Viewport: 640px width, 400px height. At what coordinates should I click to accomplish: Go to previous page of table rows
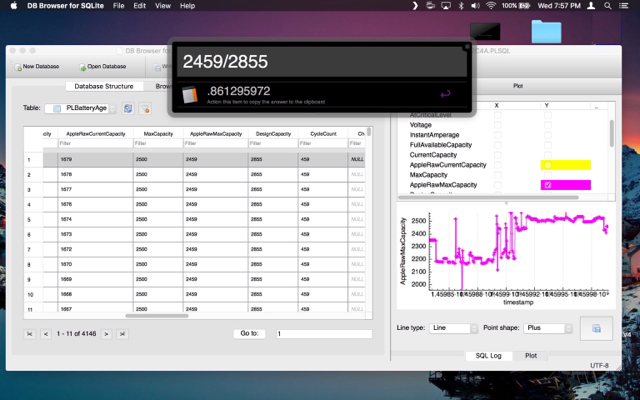tap(46, 334)
